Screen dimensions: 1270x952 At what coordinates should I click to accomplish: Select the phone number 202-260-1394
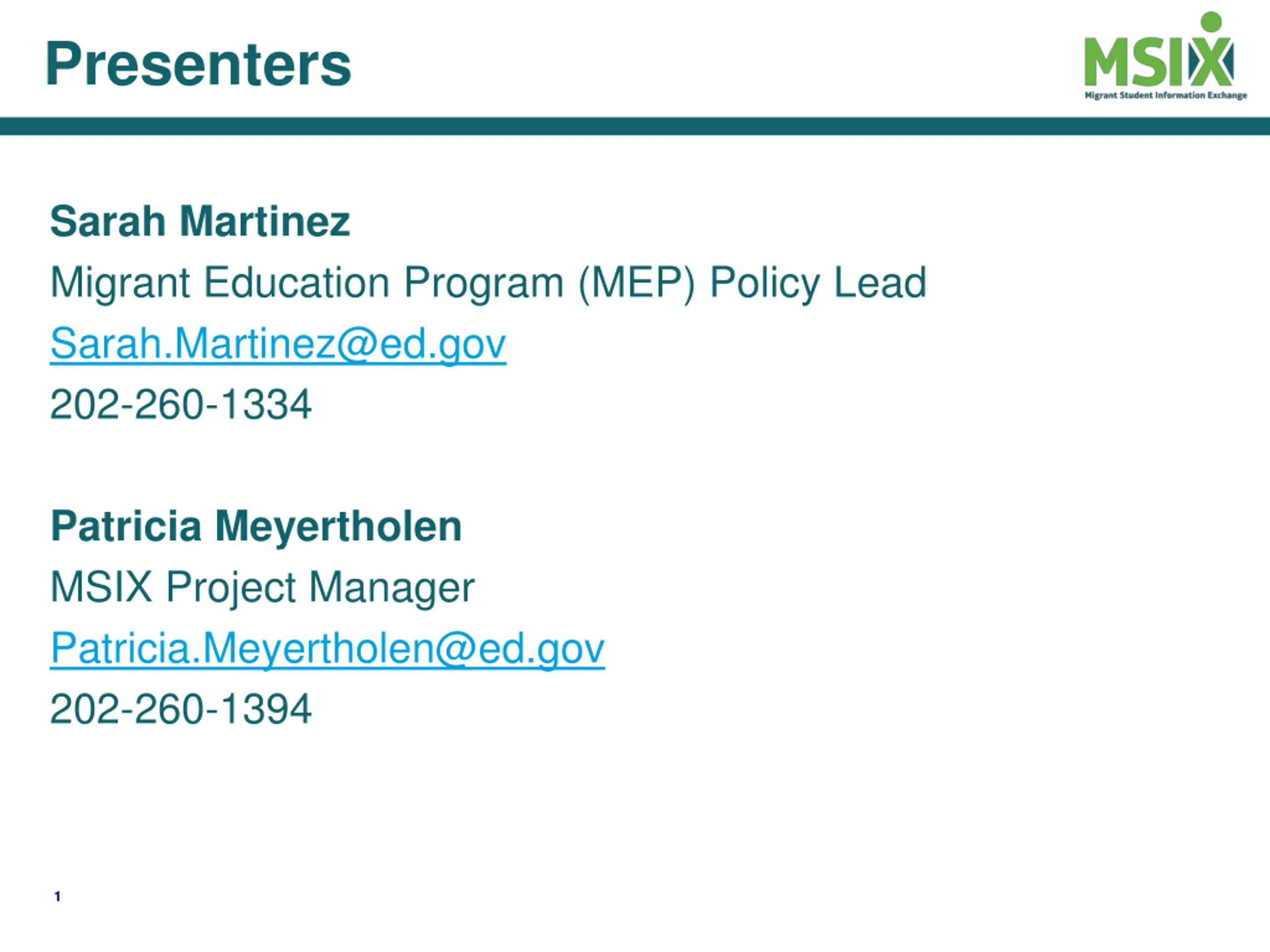point(181,709)
